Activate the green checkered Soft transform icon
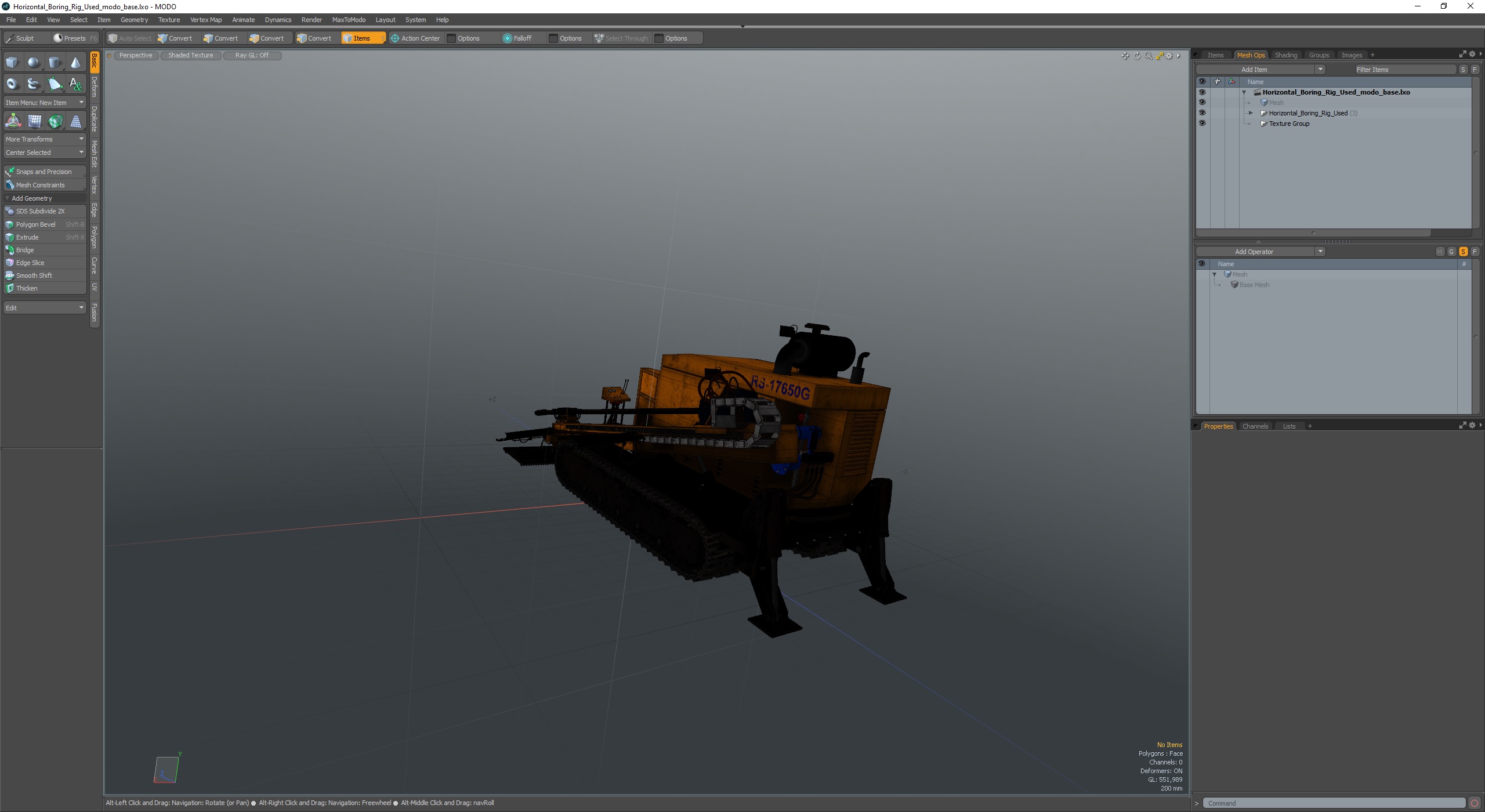1485x812 pixels. 55,121
